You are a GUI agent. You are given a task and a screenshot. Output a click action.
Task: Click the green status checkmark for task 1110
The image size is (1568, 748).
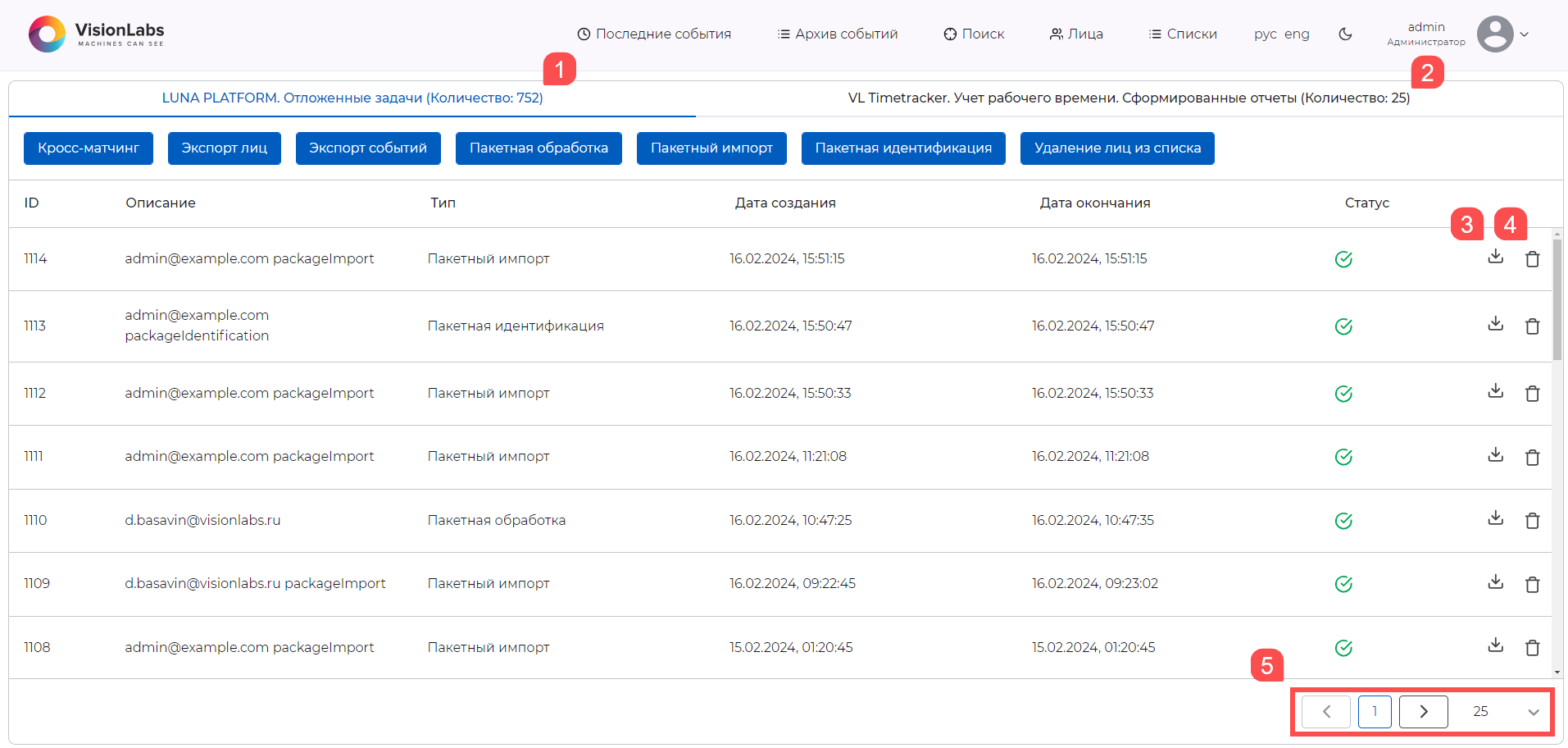point(1343,521)
